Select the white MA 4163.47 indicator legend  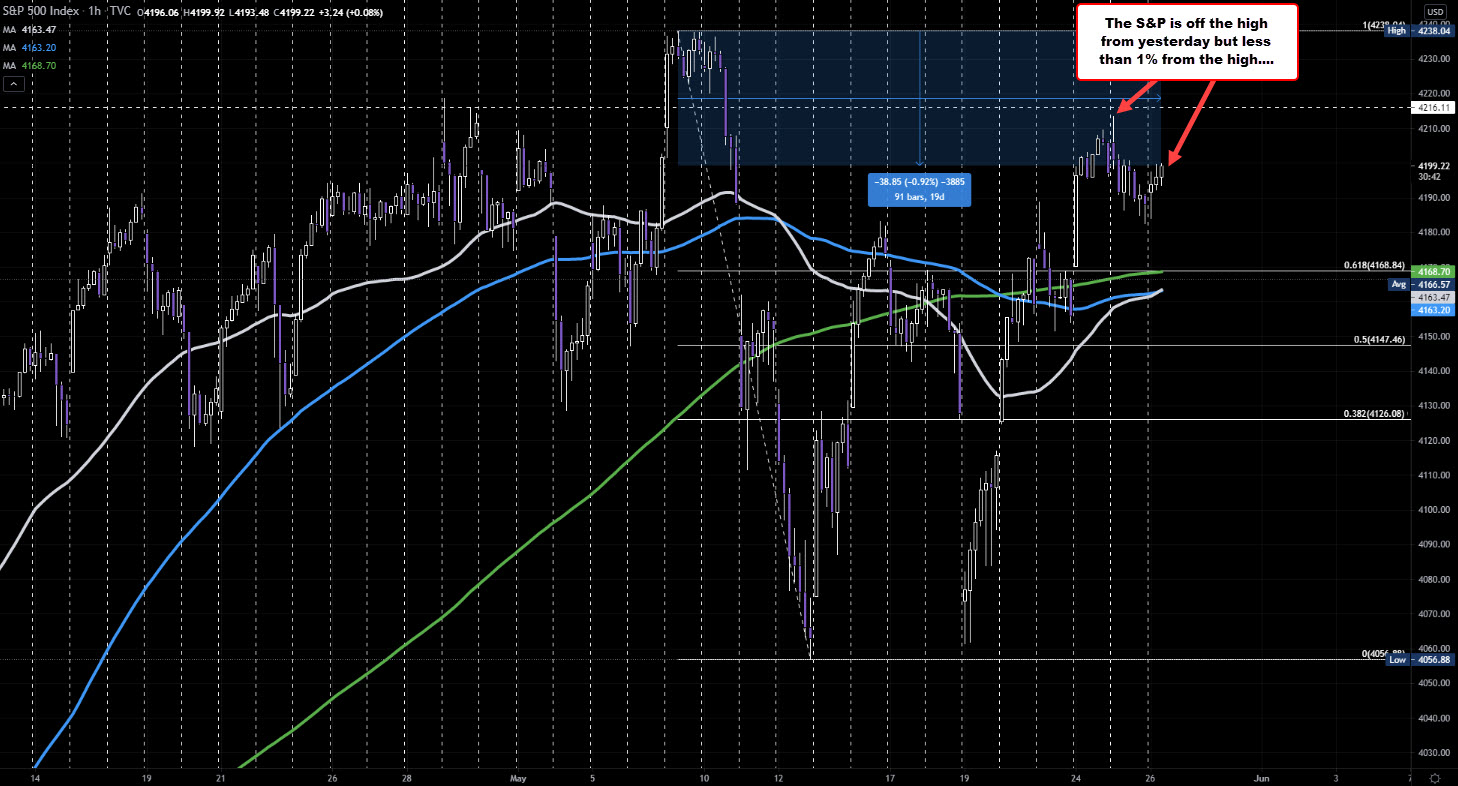tap(30, 32)
